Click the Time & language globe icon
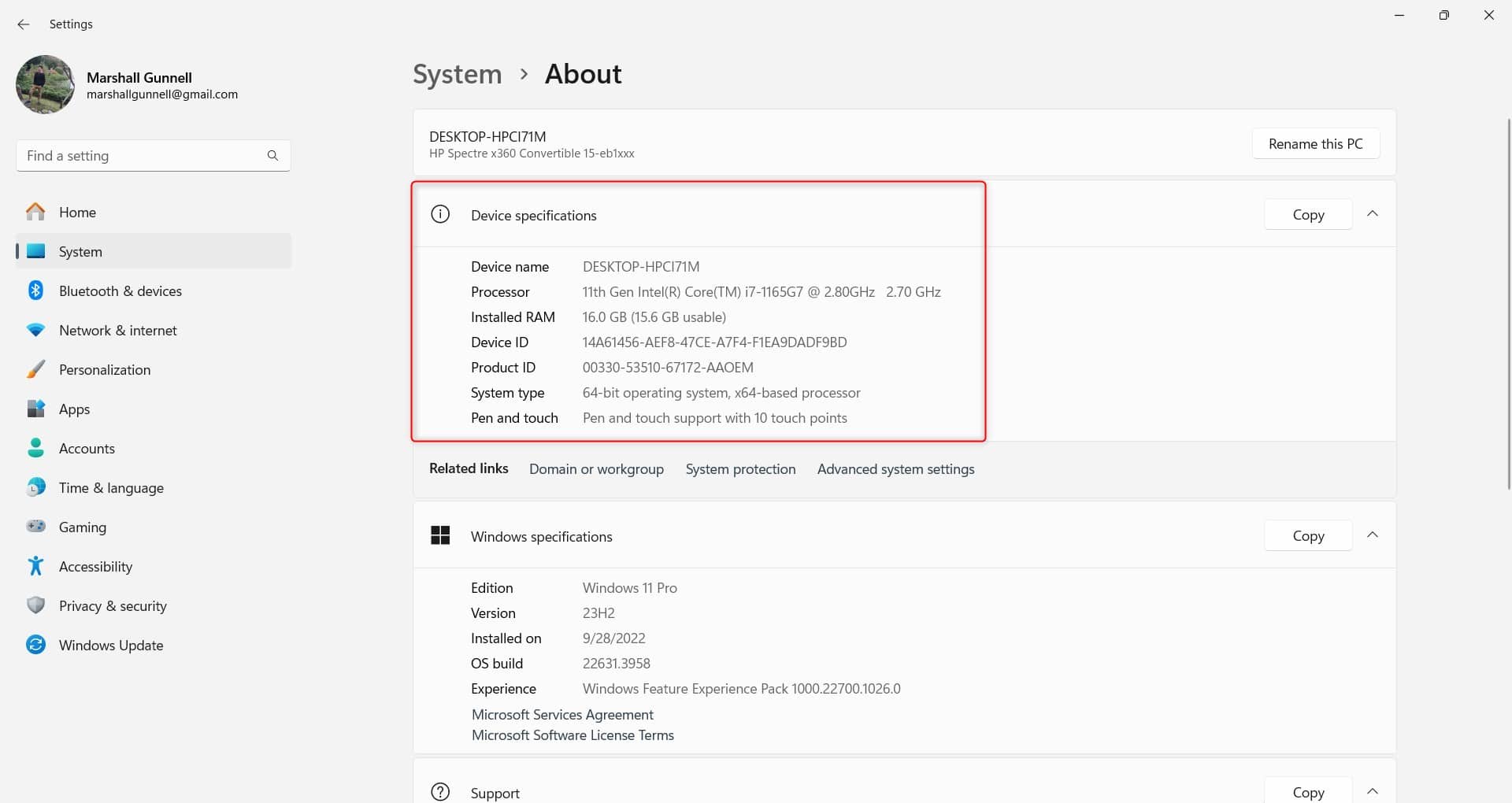This screenshot has height=803, width=1512. click(35, 487)
